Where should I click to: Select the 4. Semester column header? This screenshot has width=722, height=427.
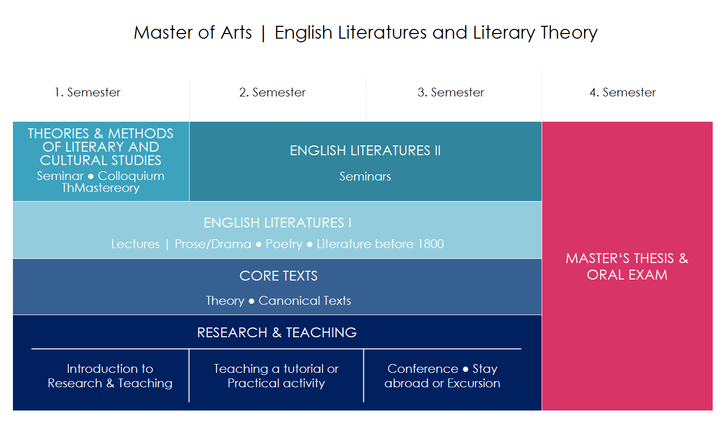pos(623,93)
